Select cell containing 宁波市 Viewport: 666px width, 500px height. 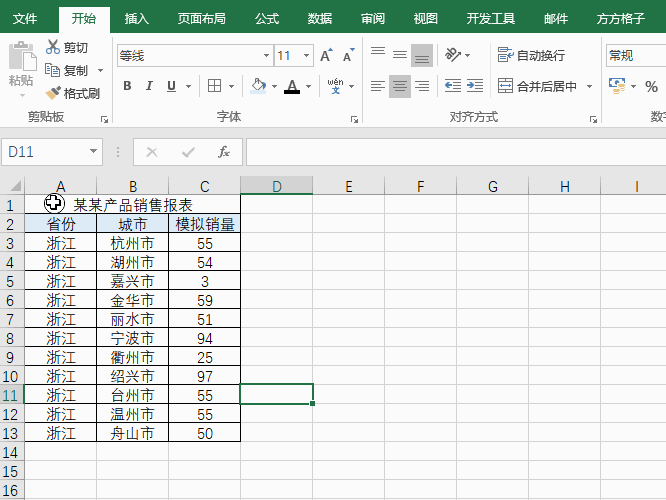coord(133,338)
